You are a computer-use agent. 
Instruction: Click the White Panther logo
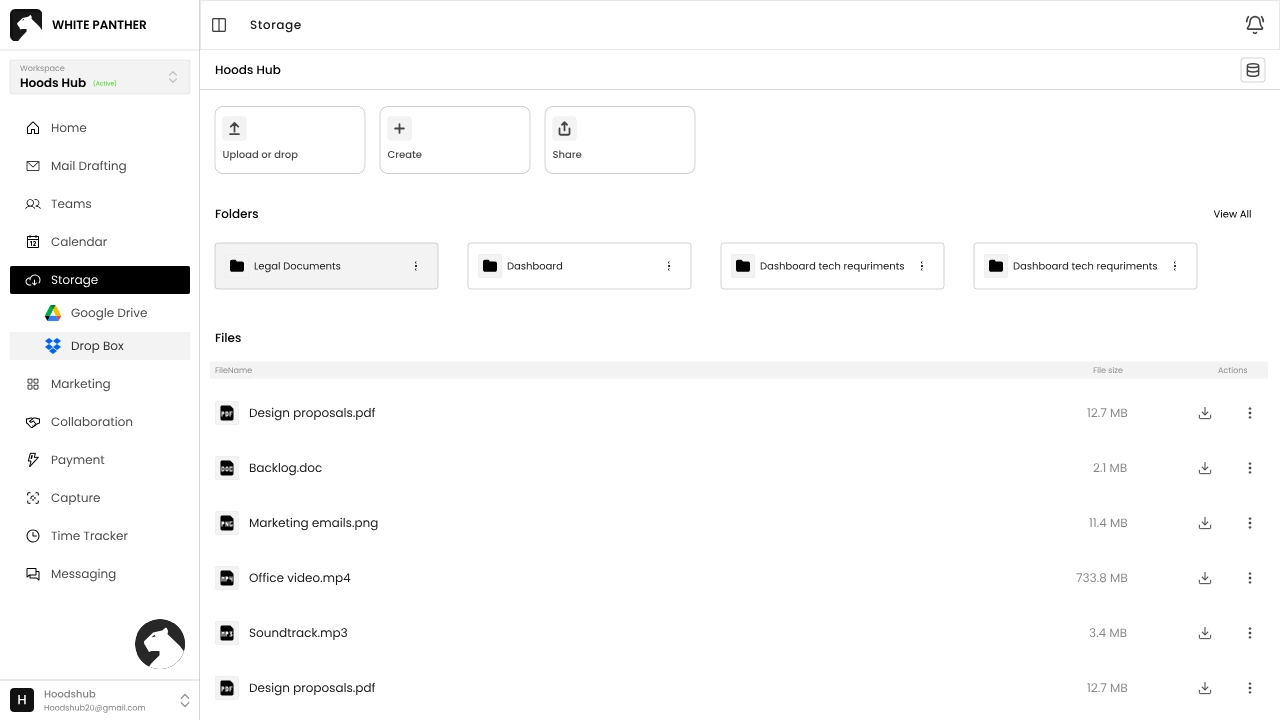click(26, 25)
